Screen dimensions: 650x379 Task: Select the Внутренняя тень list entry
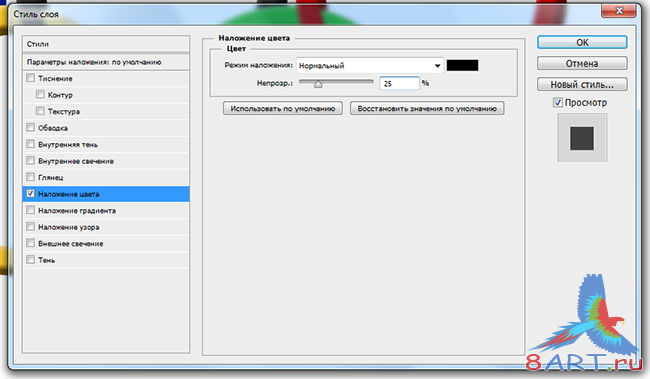point(106,144)
